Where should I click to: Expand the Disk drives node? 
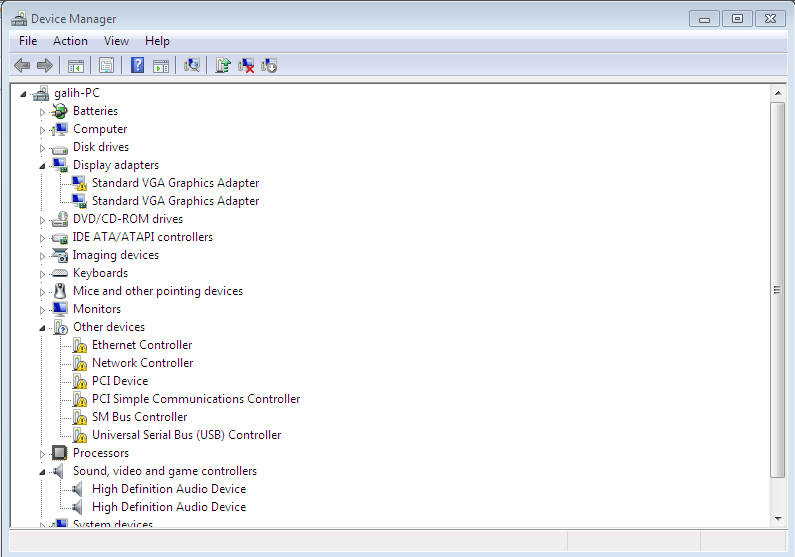tap(42, 148)
